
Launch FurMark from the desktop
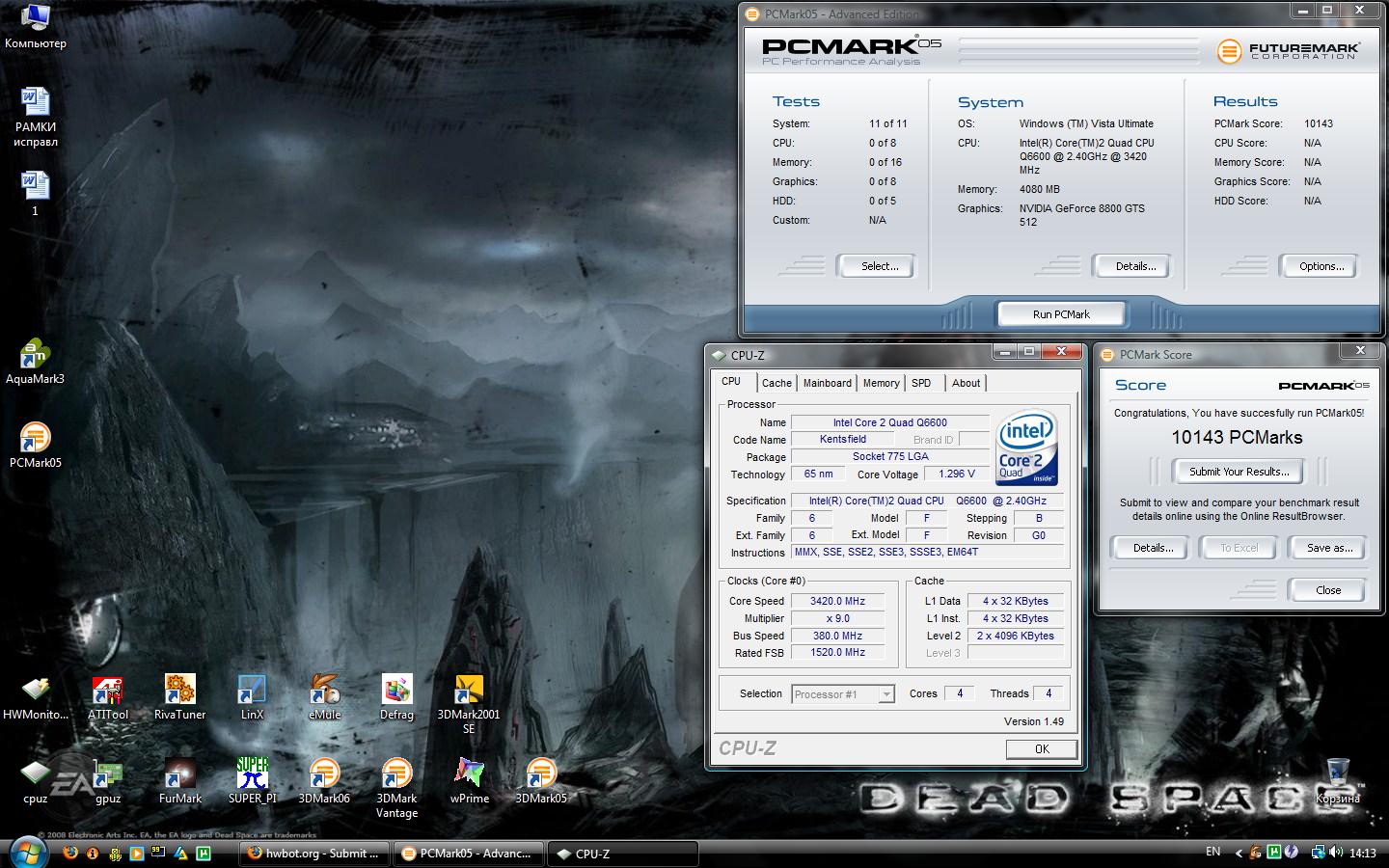[x=179, y=781]
